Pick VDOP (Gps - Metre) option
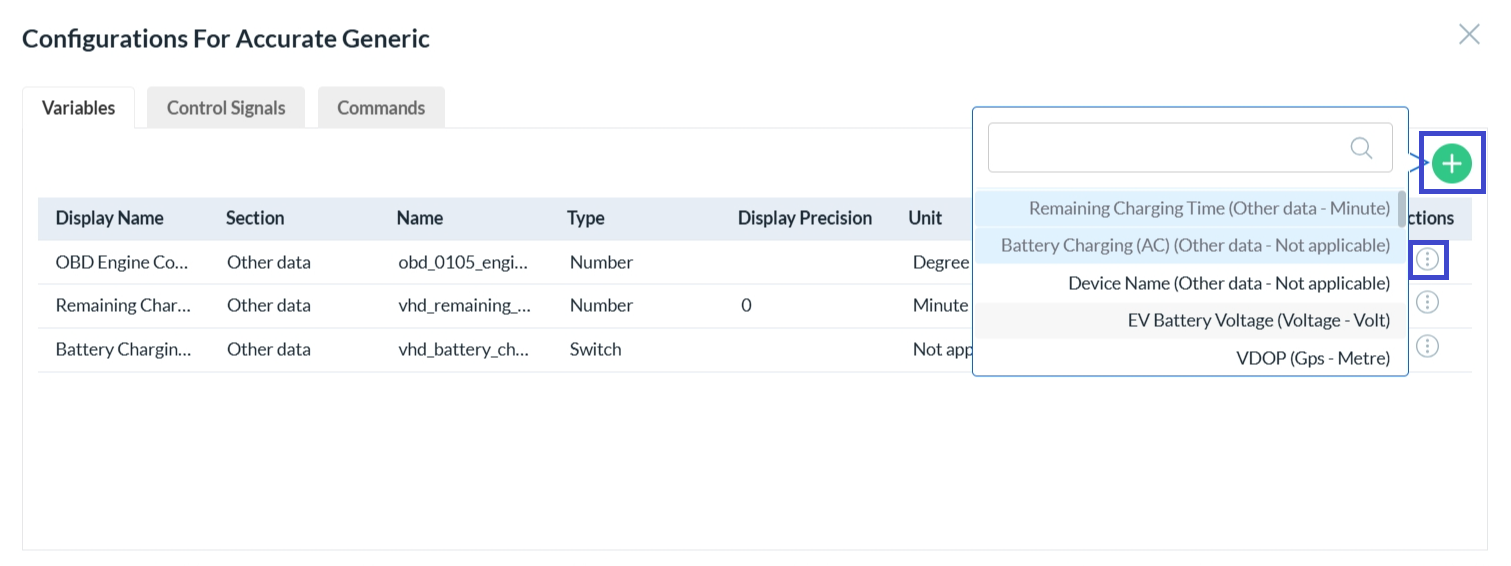 (1312, 358)
